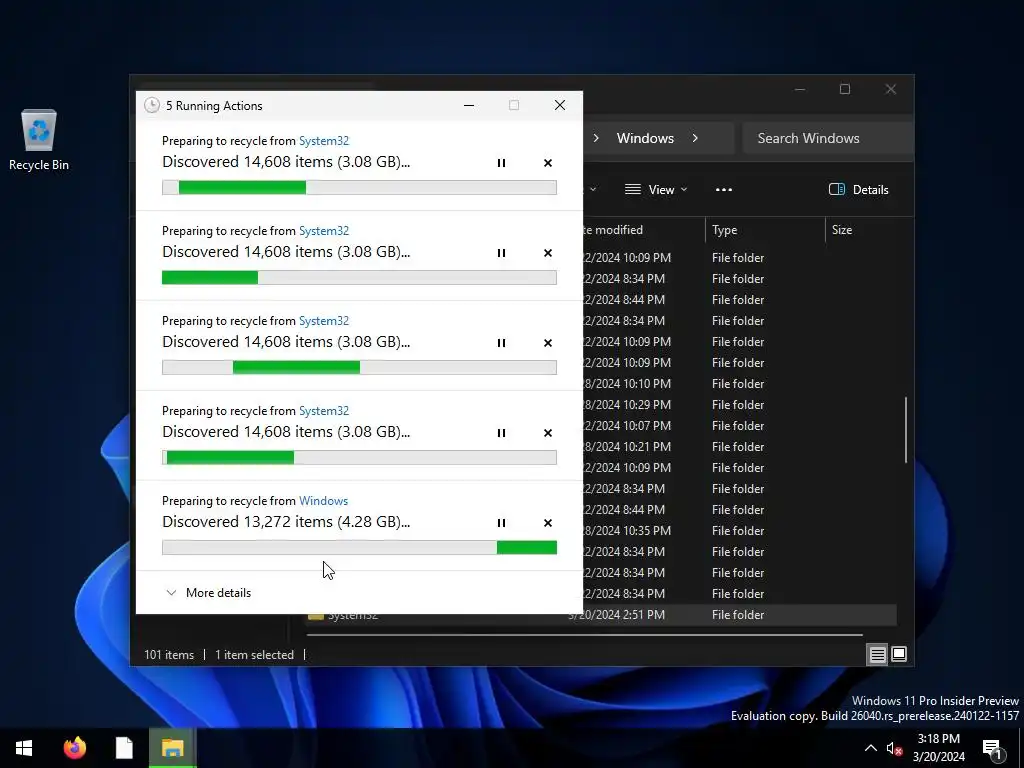Pause the second System32 recycle action
Image resolution: width=1024 pixels, height=768 pixels.
tap(501, 253)
